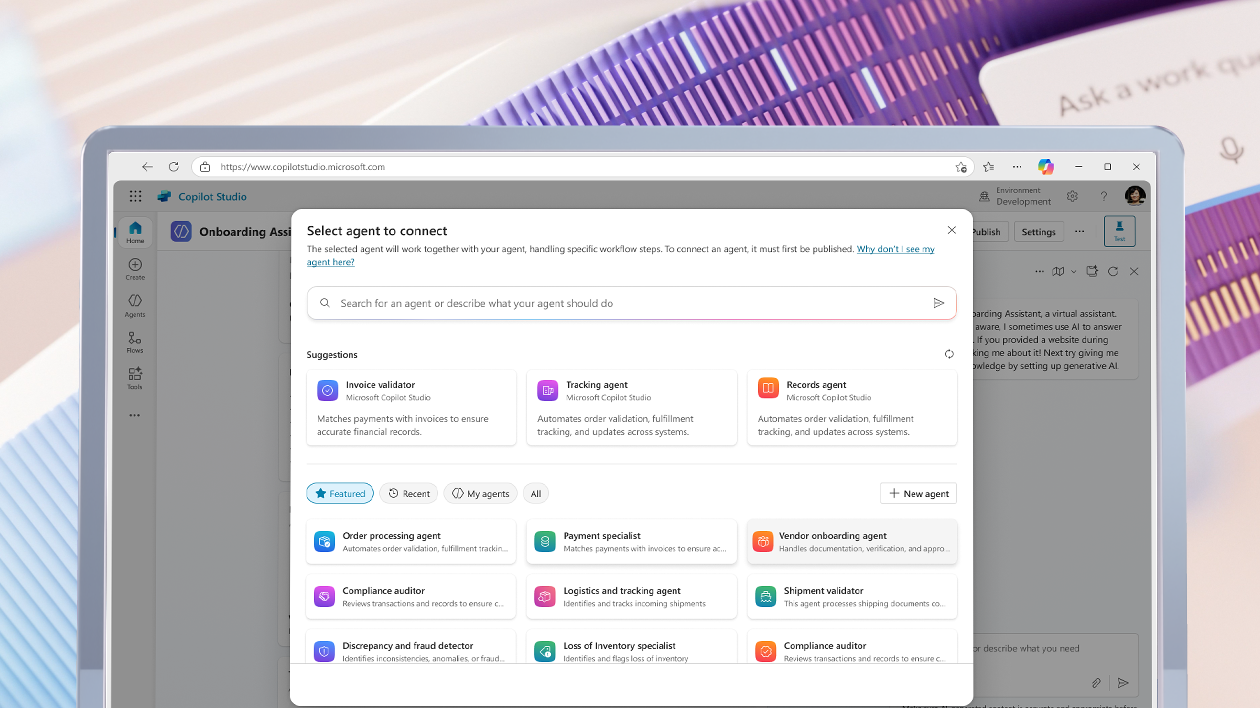The image size is (1260, 708).
Task: Click the Copilot Studio app launcher grid
Action: 135,196
